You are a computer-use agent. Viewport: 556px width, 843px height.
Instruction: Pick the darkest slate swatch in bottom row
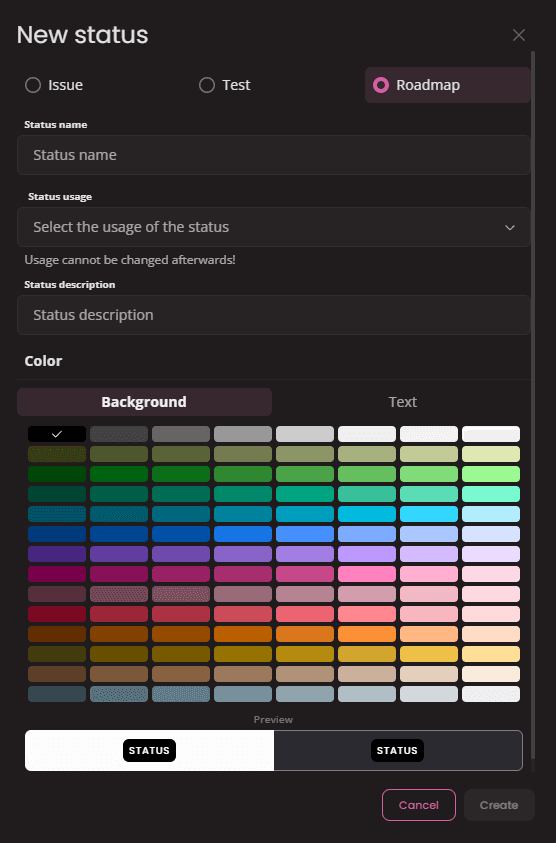pyautogui.click(x=57, y=694)
